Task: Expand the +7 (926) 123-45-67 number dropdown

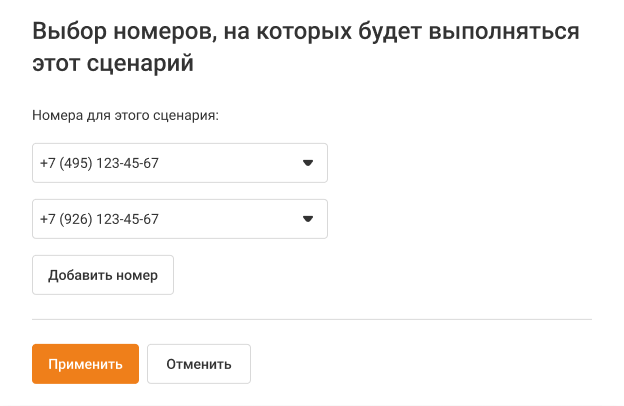Action: click(180, 219)
